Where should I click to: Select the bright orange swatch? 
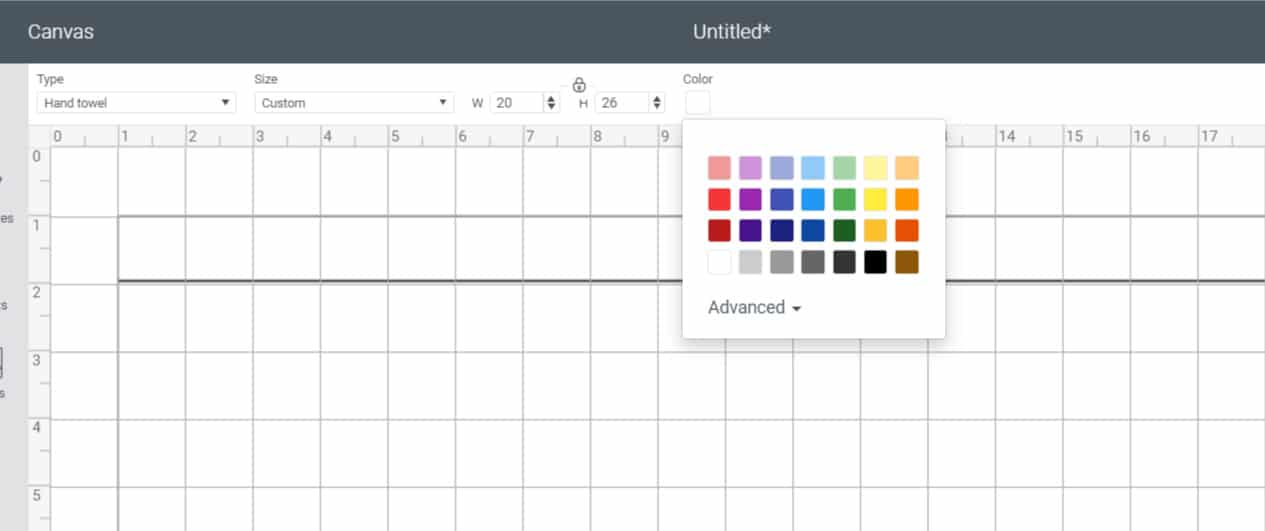[x=907, y=199]
